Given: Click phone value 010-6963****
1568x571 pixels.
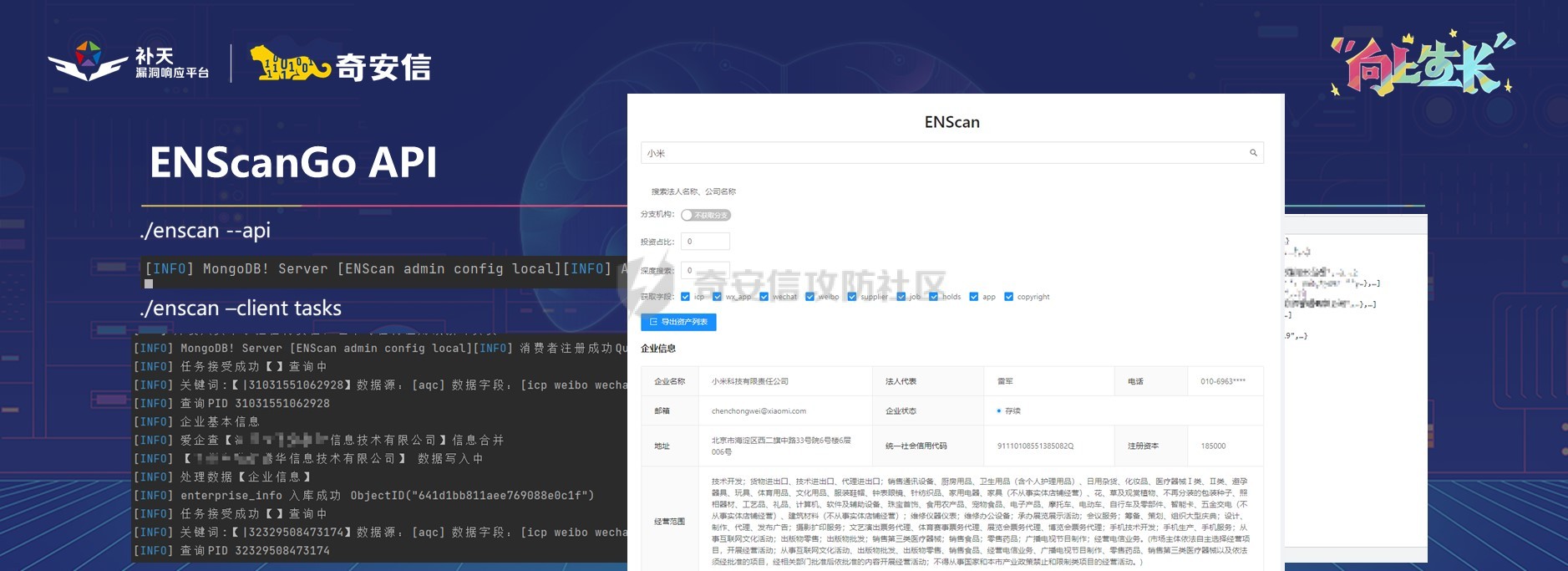Looking at the screenshot, I should pyautogui.click(x=1223, y=381).
